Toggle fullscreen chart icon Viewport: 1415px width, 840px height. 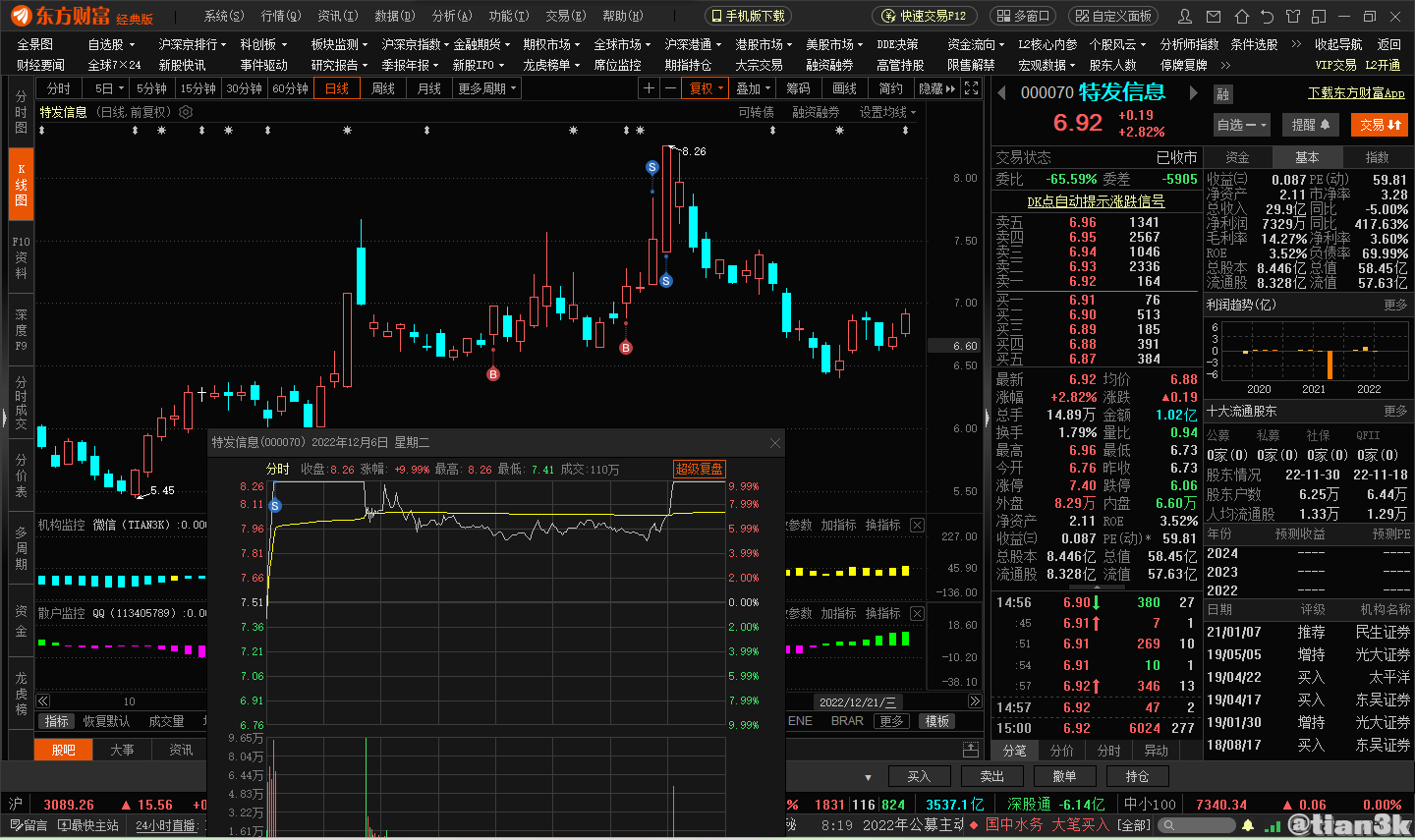(971, 88)
